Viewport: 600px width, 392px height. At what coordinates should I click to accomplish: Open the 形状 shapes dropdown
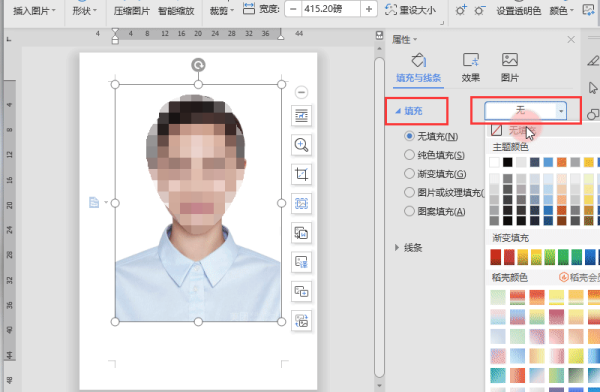point(85,10)
